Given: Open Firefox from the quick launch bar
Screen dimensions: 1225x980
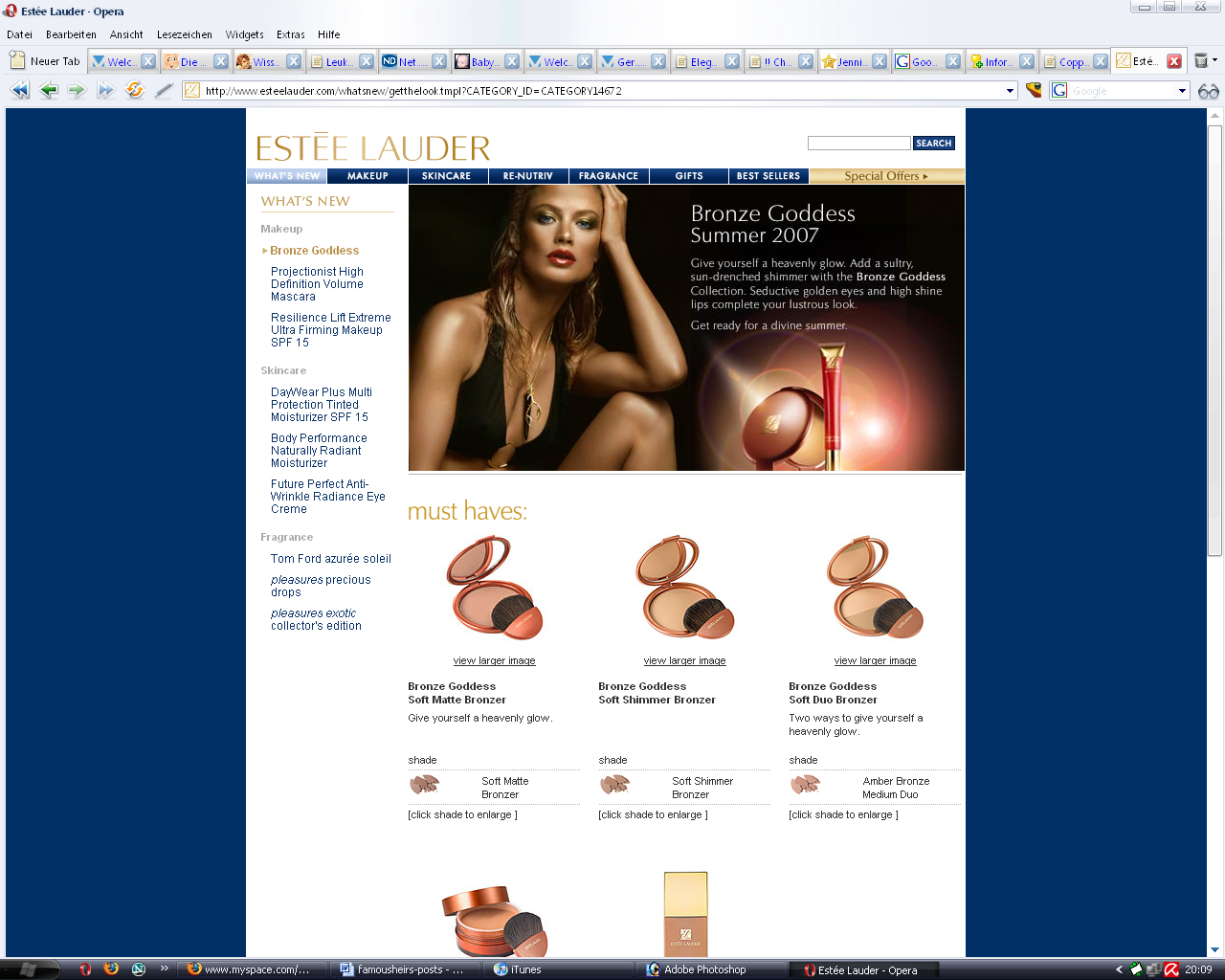Looking at the screenshot, I should click(x=111, y=969).
